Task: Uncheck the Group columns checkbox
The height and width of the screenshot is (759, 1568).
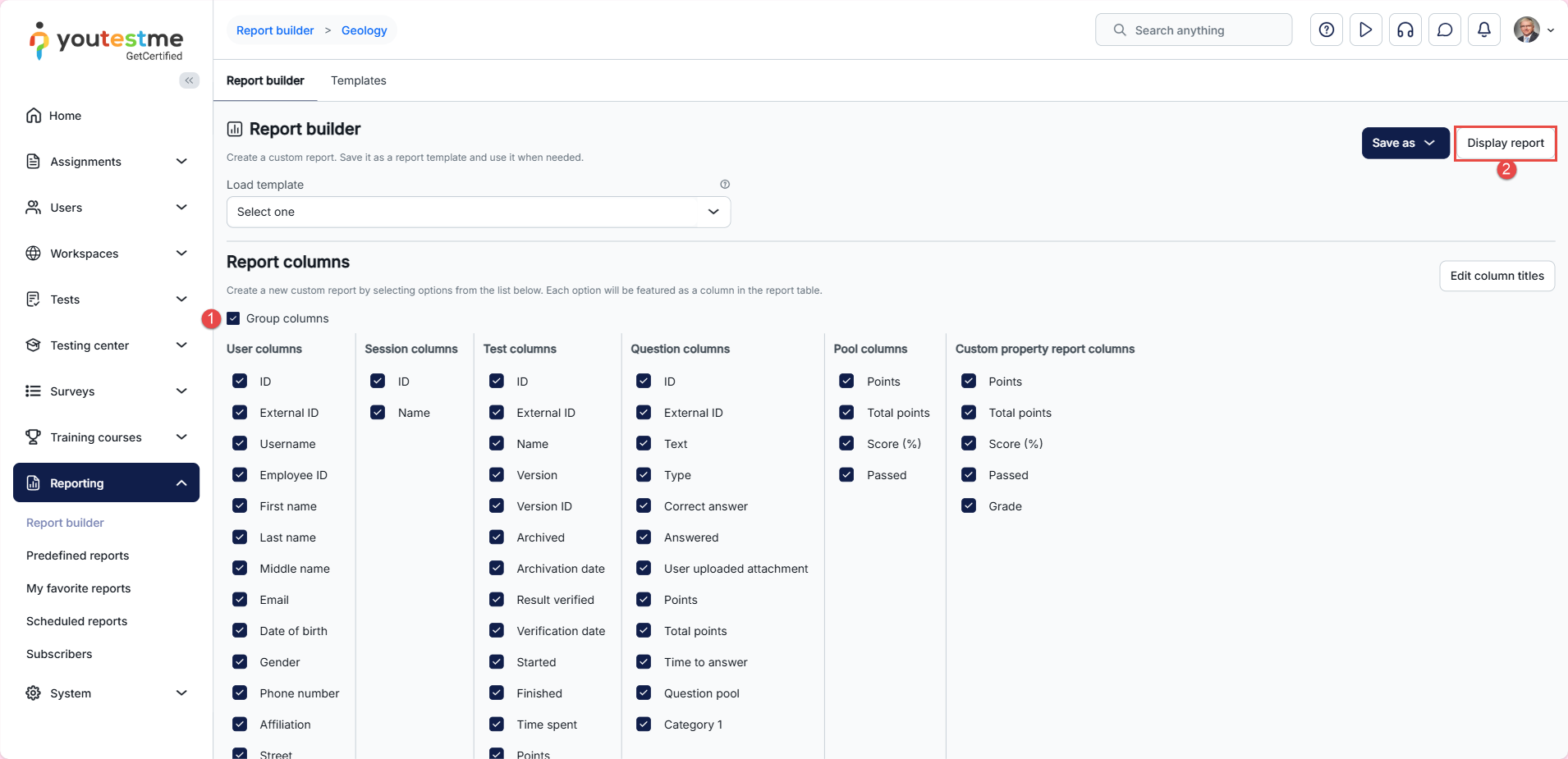Action: pos(234,318)
